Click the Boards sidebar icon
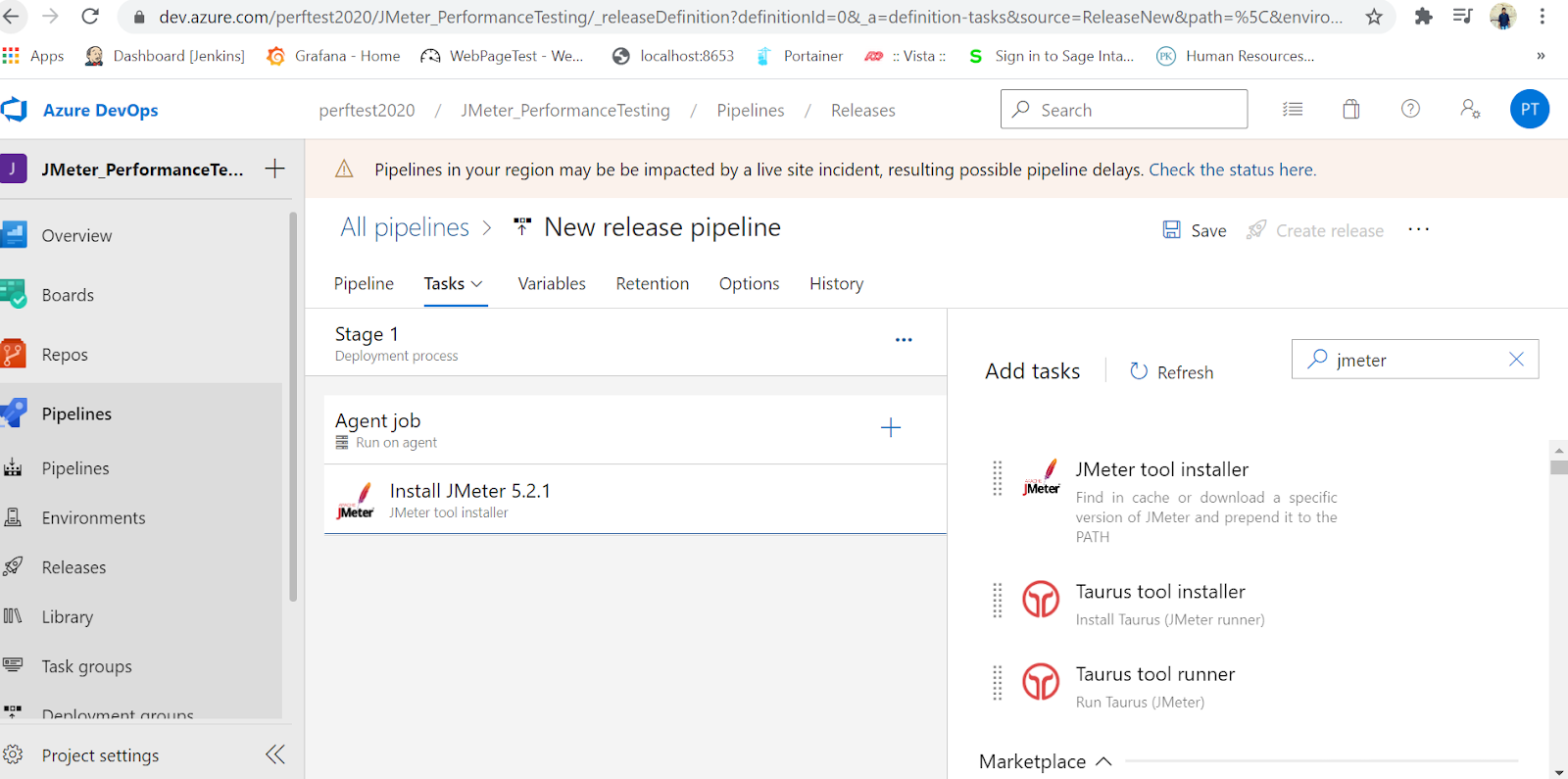 click(14, 295)
